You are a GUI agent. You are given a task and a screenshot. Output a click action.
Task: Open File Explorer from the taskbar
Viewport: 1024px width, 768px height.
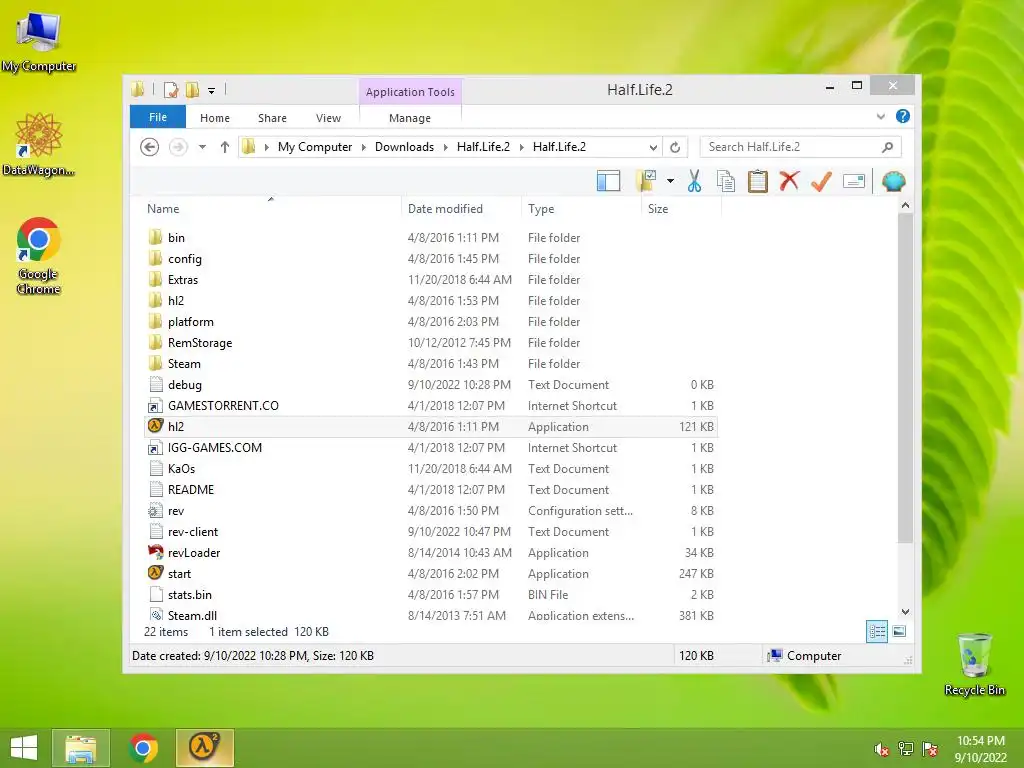pyautogui.click(x=81, y=748)
